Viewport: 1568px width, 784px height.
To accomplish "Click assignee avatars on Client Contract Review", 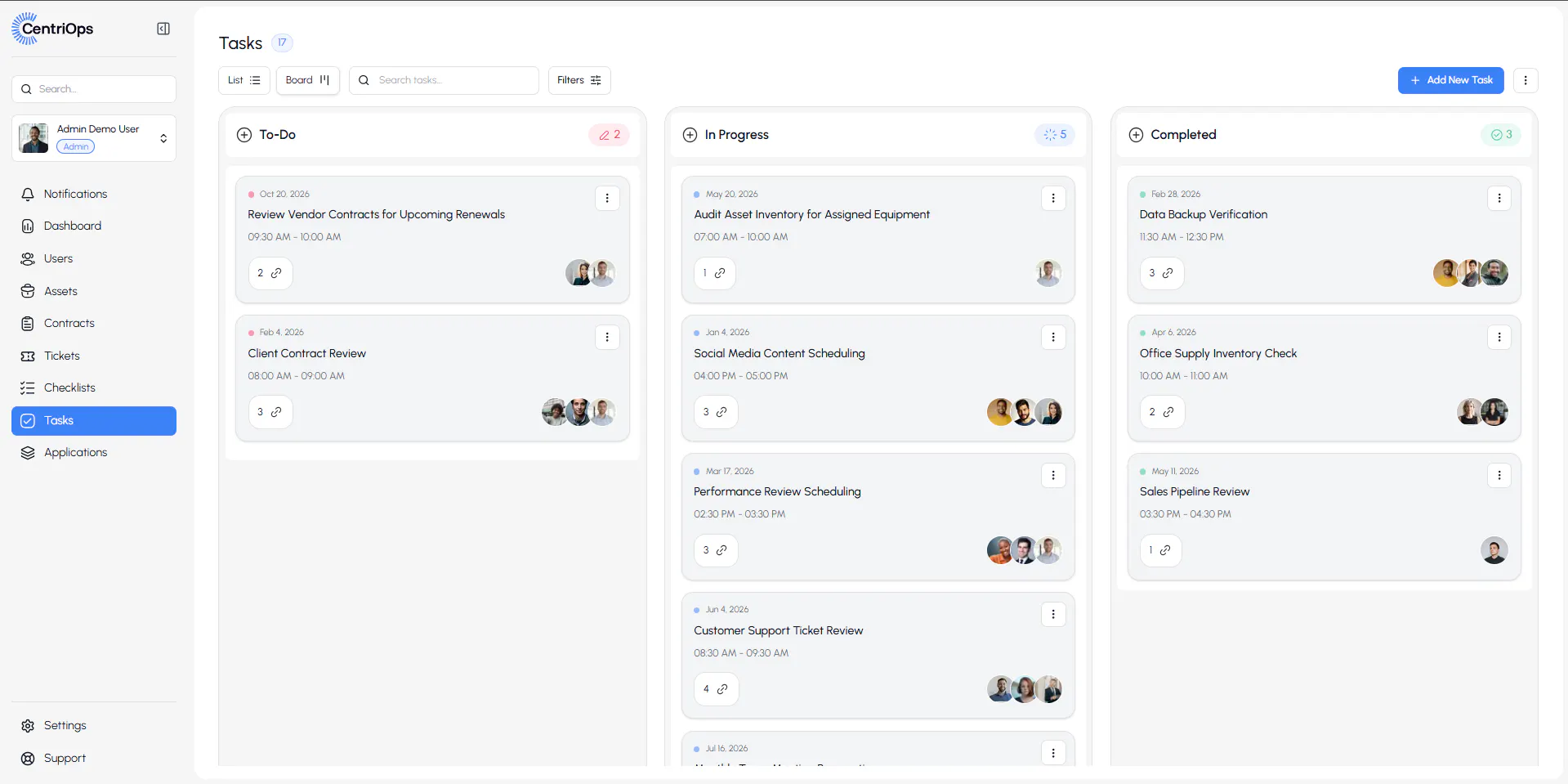I will (579, 412).
